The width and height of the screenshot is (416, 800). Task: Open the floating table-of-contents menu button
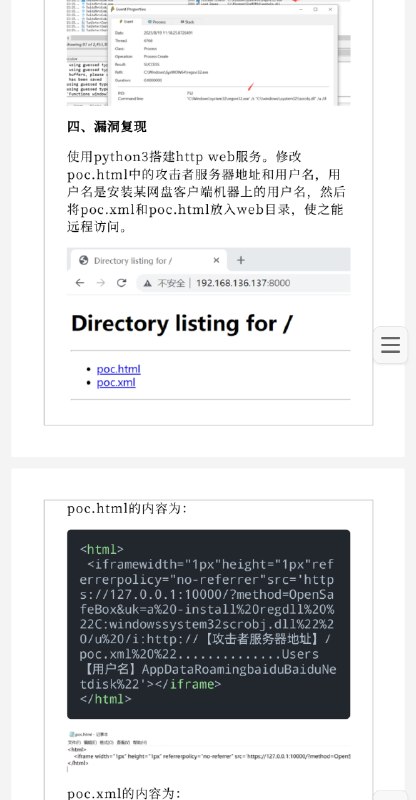390,345
